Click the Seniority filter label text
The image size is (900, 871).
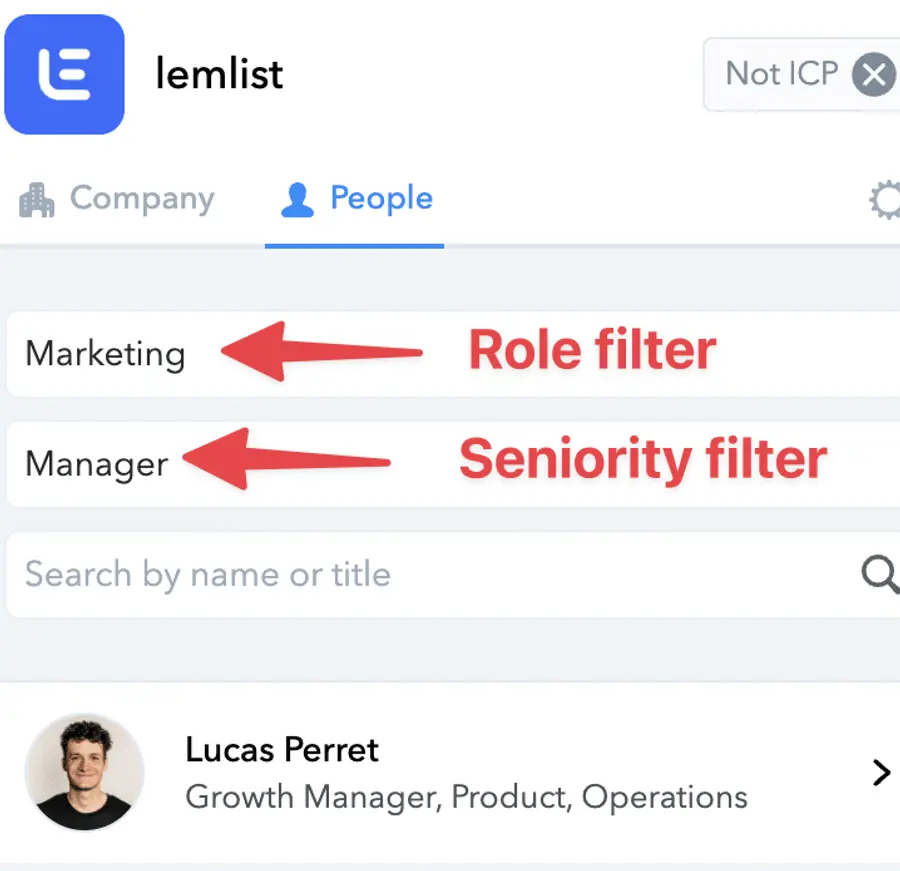pos(642,460)
